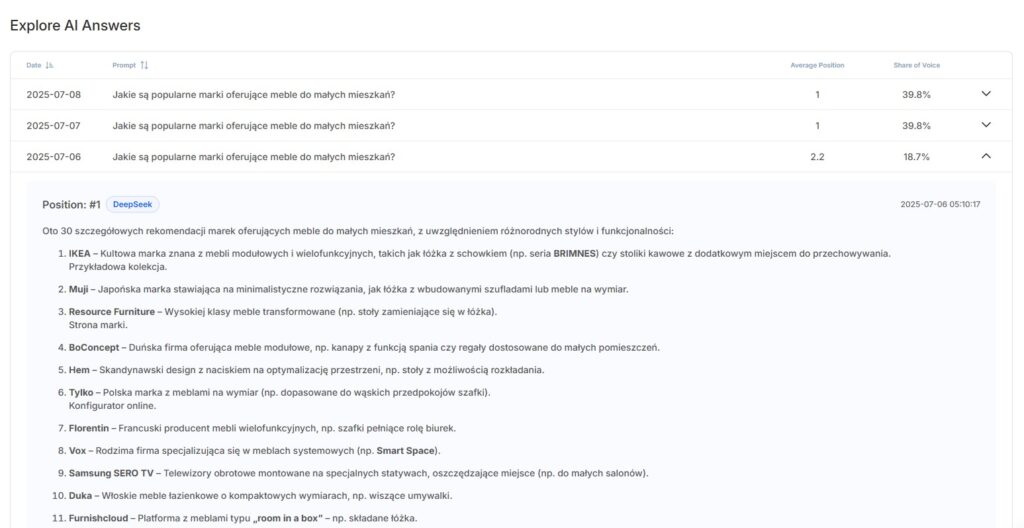
Task: Click the Muji brand name
Action: pos(78,289)
